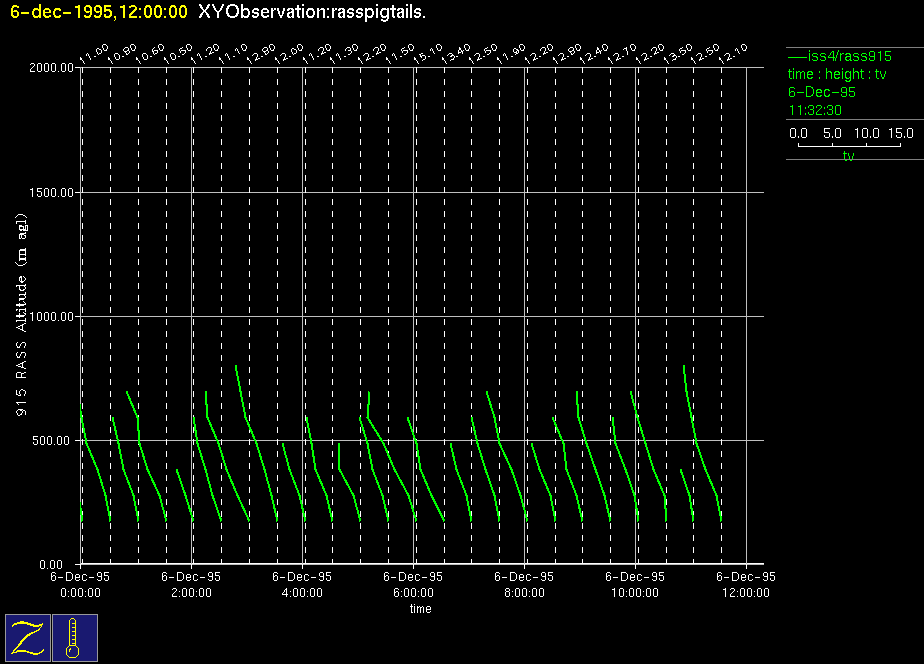Click the 'time : height : tv' legend line
The image size is (924, 664).
[x=837, y=75]
